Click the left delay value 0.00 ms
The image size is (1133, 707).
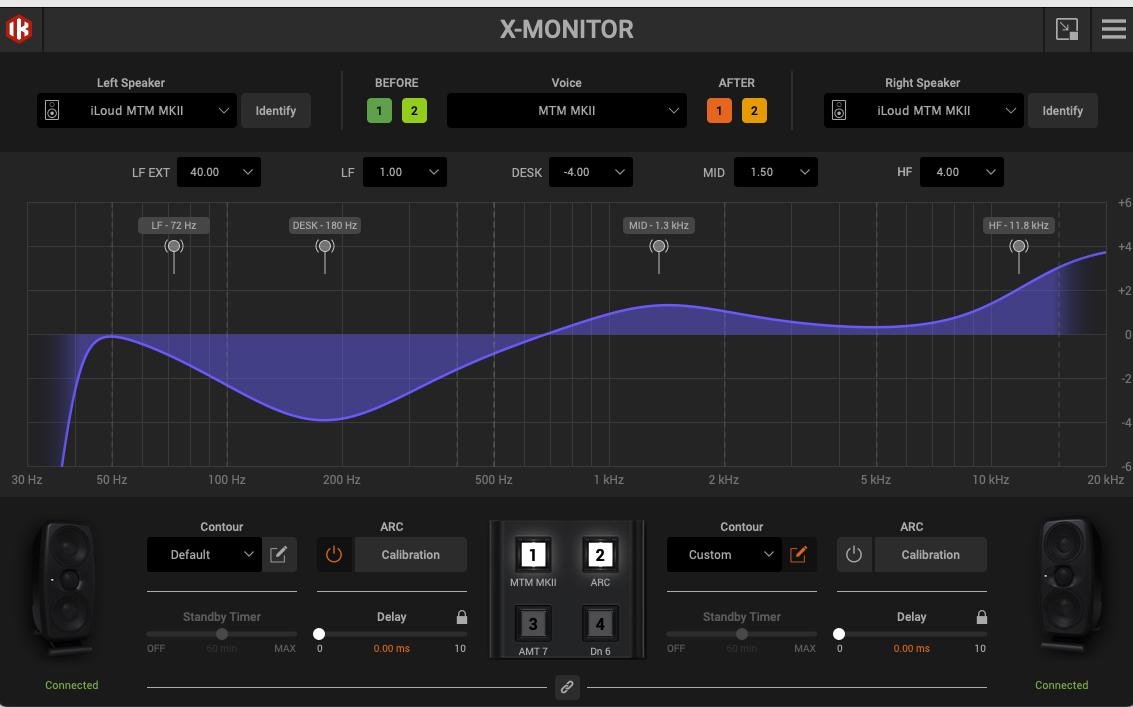pyautogui.click(x=392, y=648)
